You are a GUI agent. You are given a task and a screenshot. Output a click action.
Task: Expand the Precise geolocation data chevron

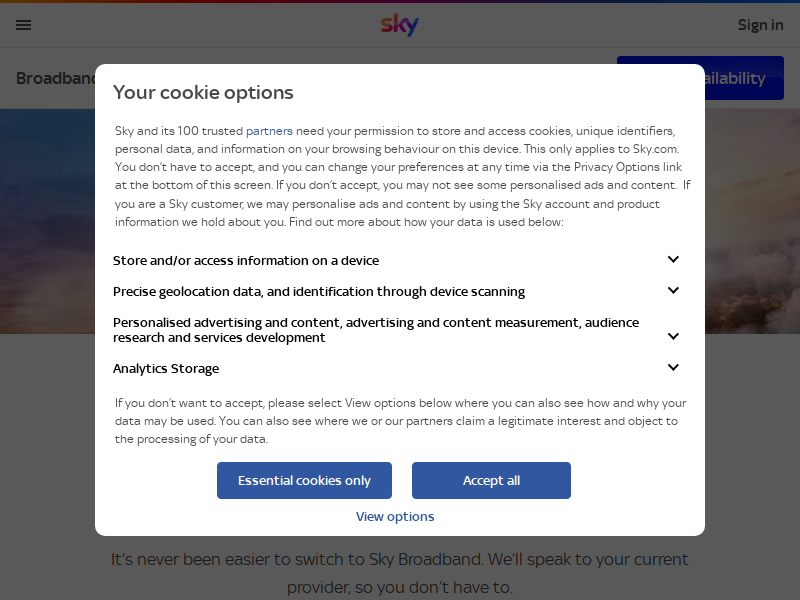(x=673, y=291)
